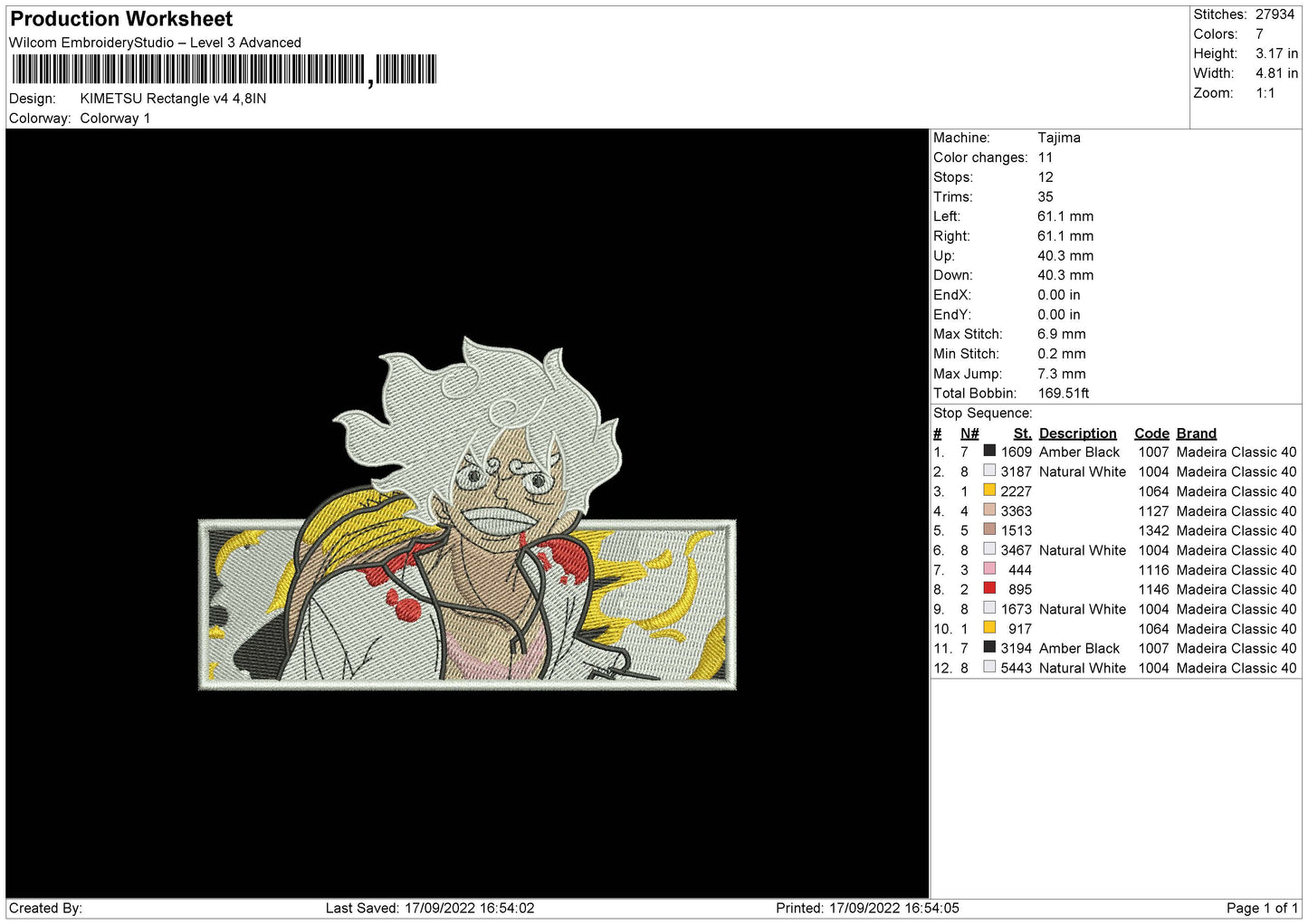Click the N# column header
This screenshot has width=1308, height=924.
pos(969,433)
